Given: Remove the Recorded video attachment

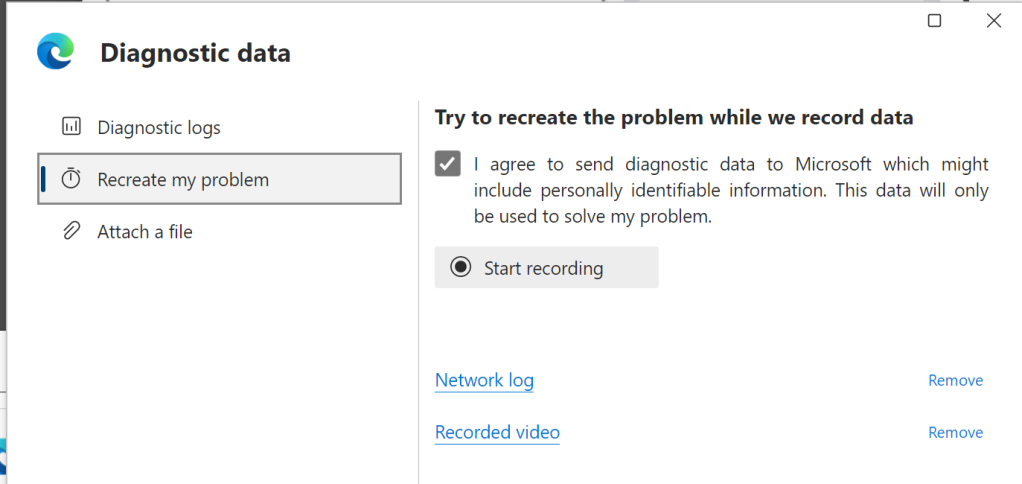Looking at the screenshot, I should [x=955, y=432].
